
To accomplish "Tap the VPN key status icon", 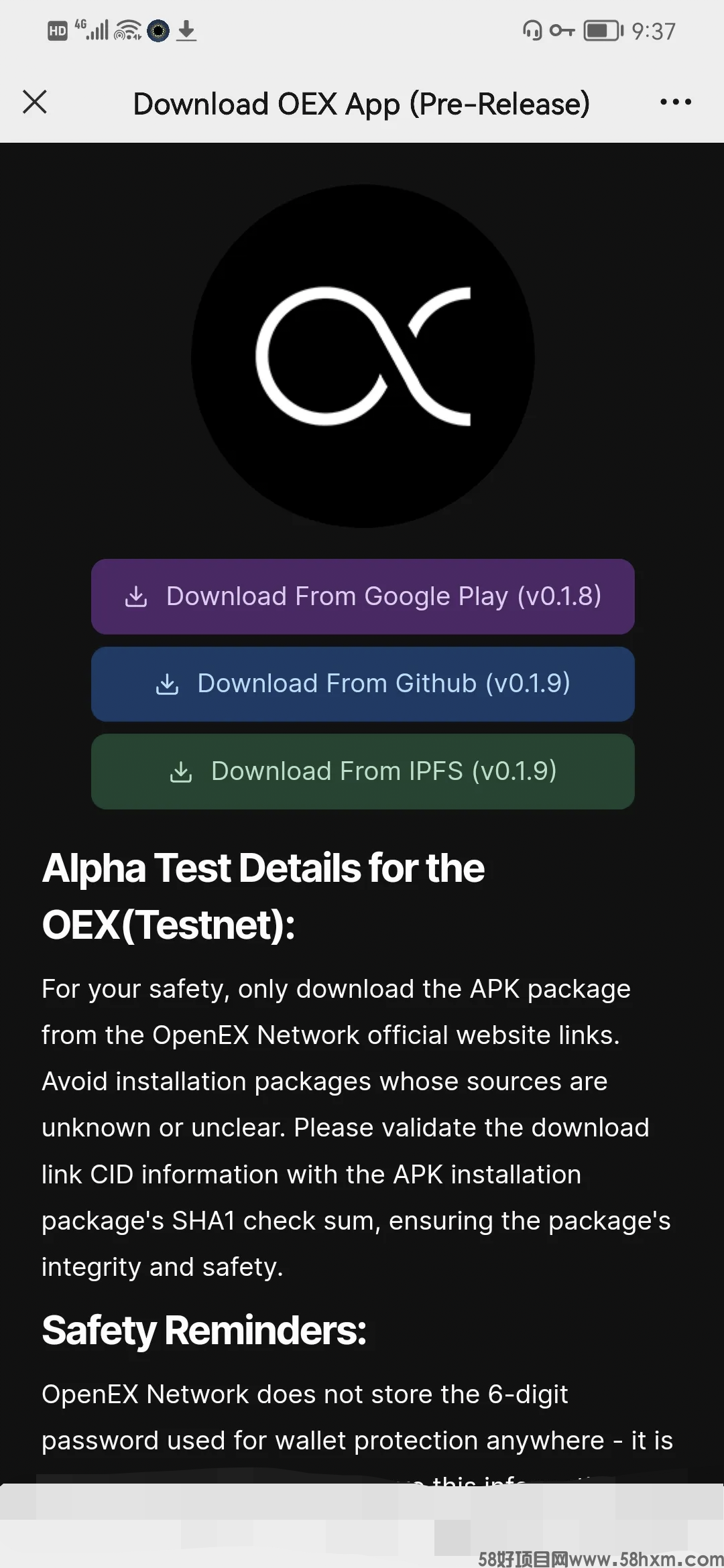I will [x=562, y=31].
